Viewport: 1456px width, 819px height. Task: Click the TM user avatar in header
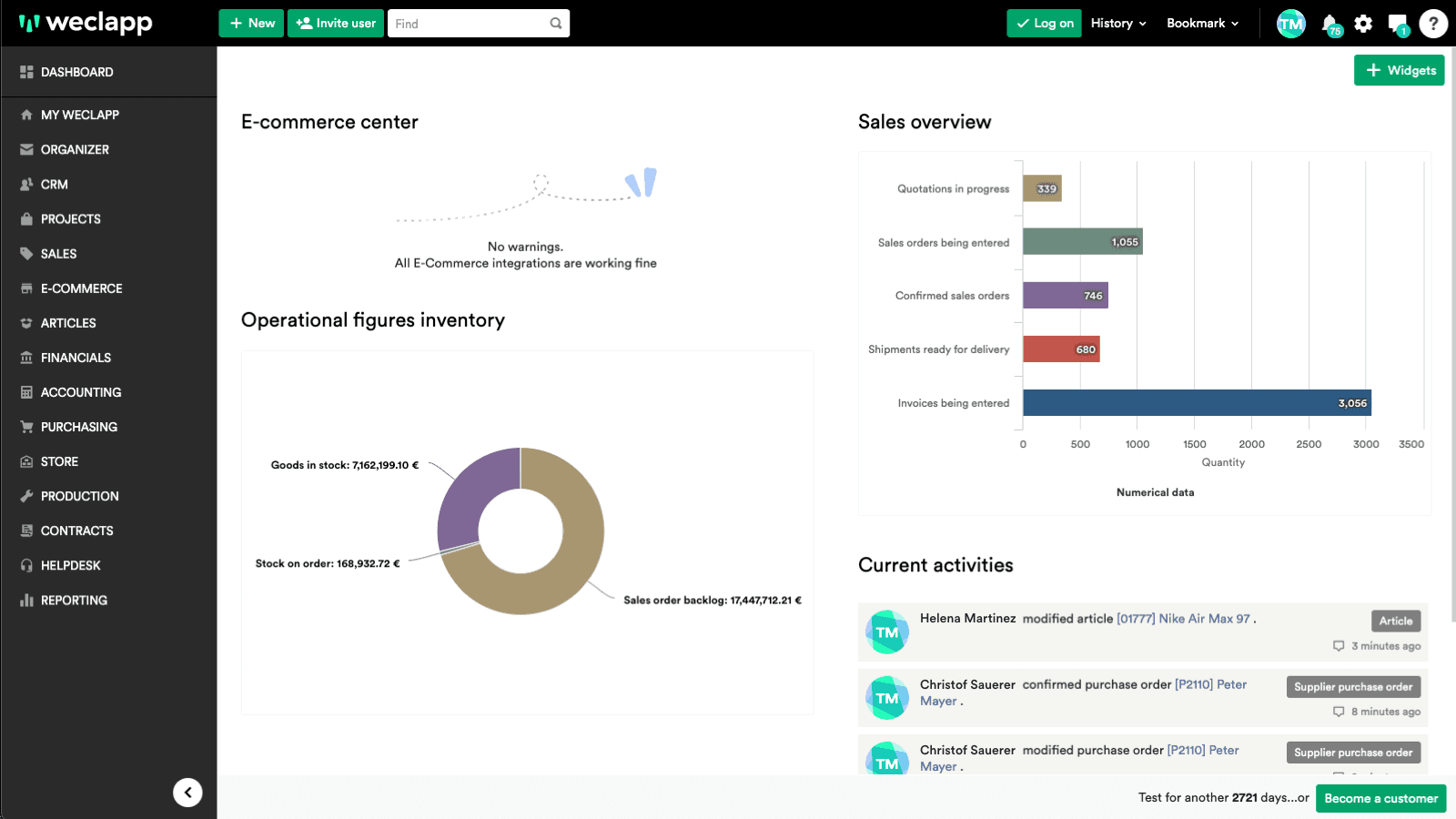(1290, 24)
